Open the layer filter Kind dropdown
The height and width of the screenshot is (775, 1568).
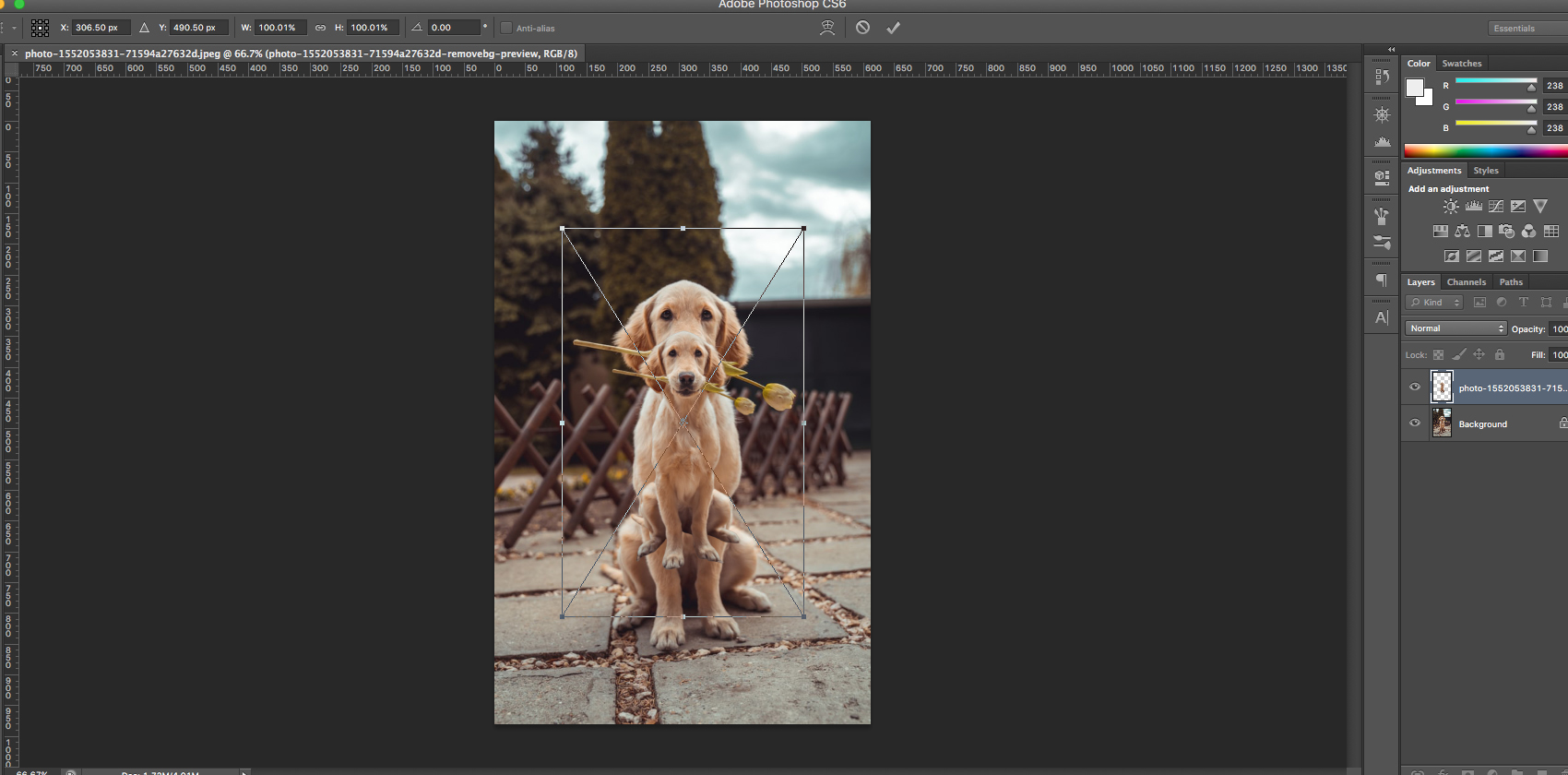point(1434,303)
